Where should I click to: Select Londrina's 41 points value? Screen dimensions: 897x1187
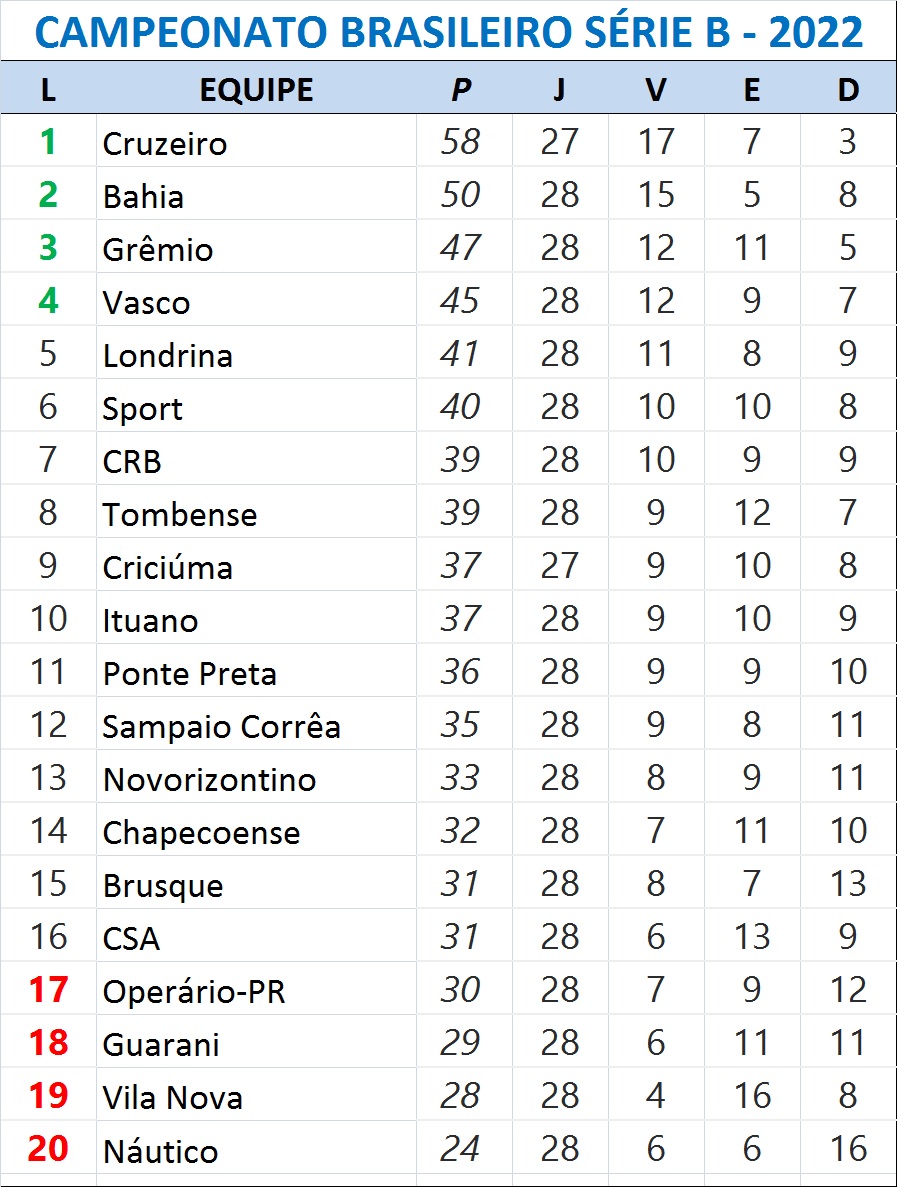tap(460, 354)
